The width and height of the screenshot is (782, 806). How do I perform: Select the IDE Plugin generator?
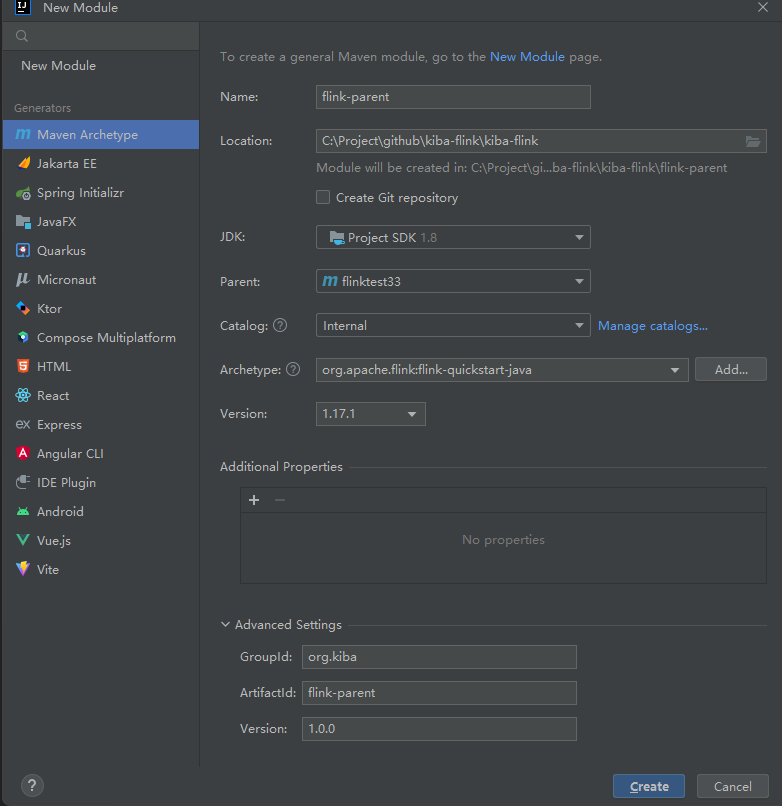point(101,483)
